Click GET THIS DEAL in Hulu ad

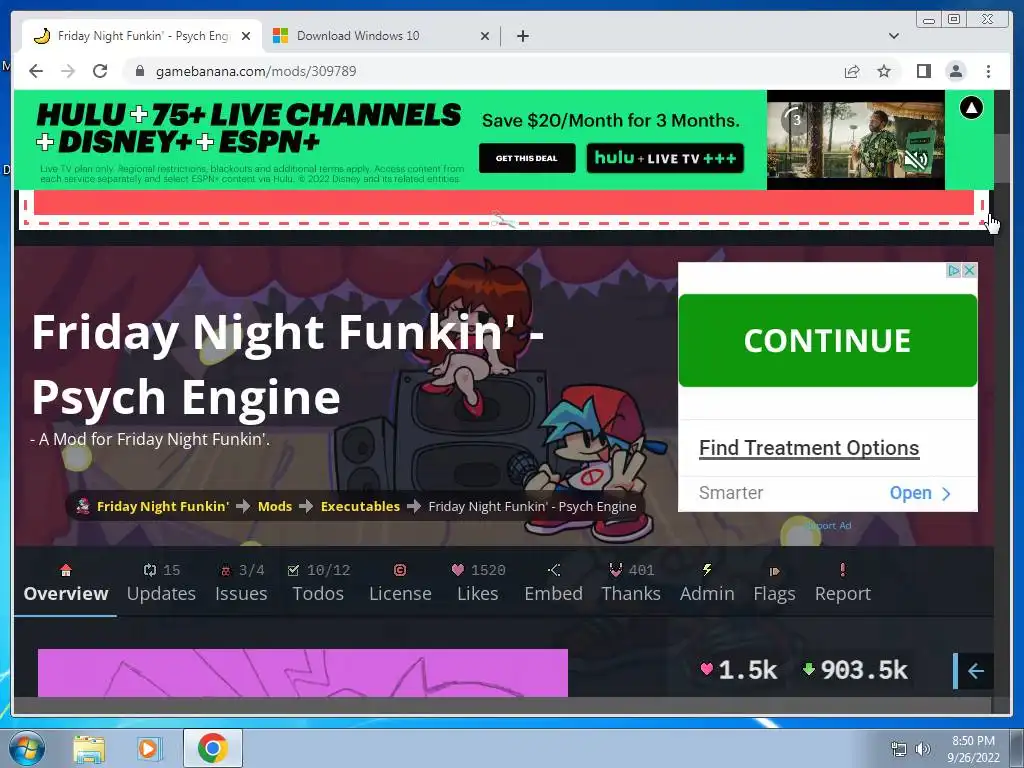pos(527,158)
